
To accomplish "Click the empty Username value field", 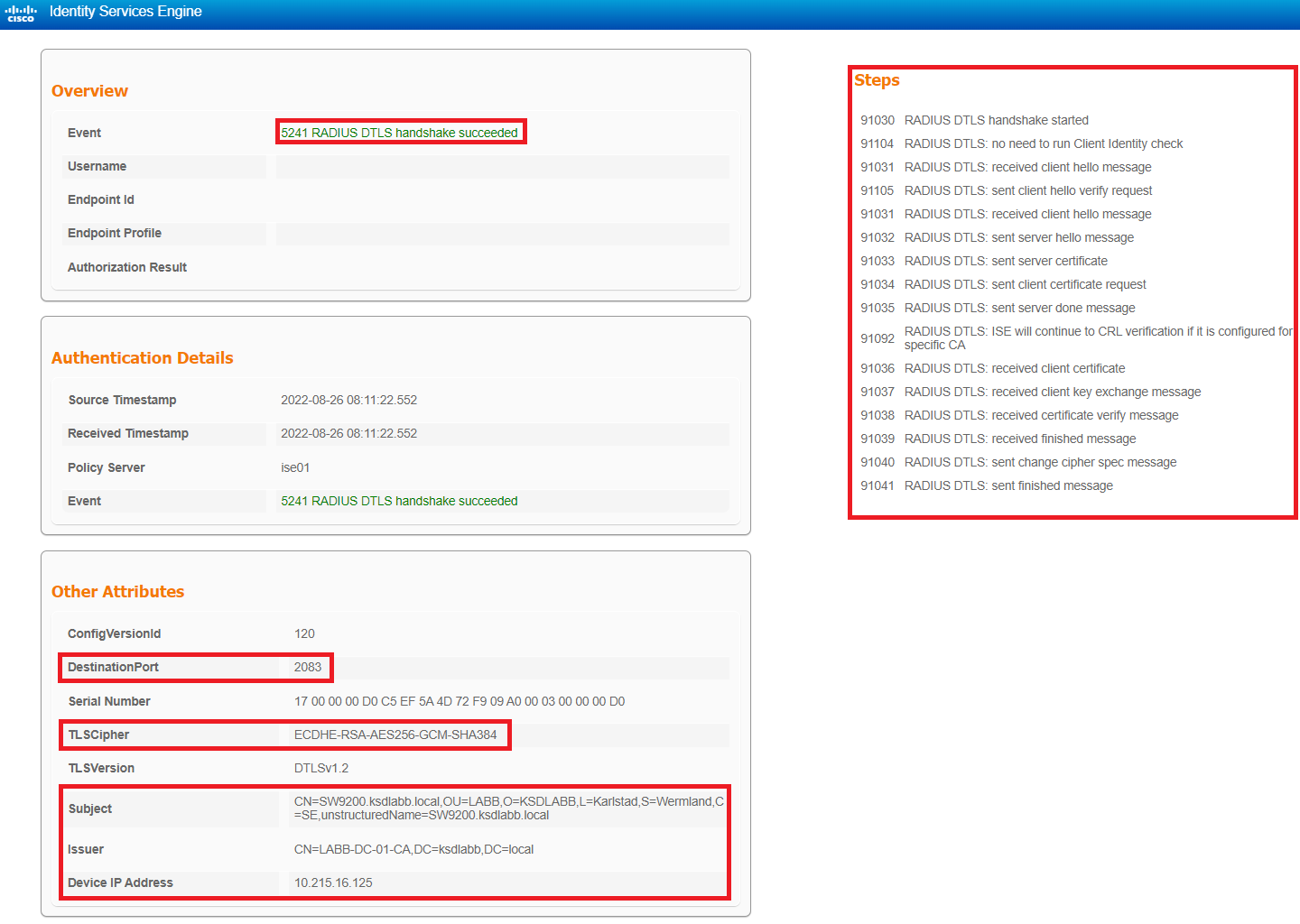I will point(502,167).
